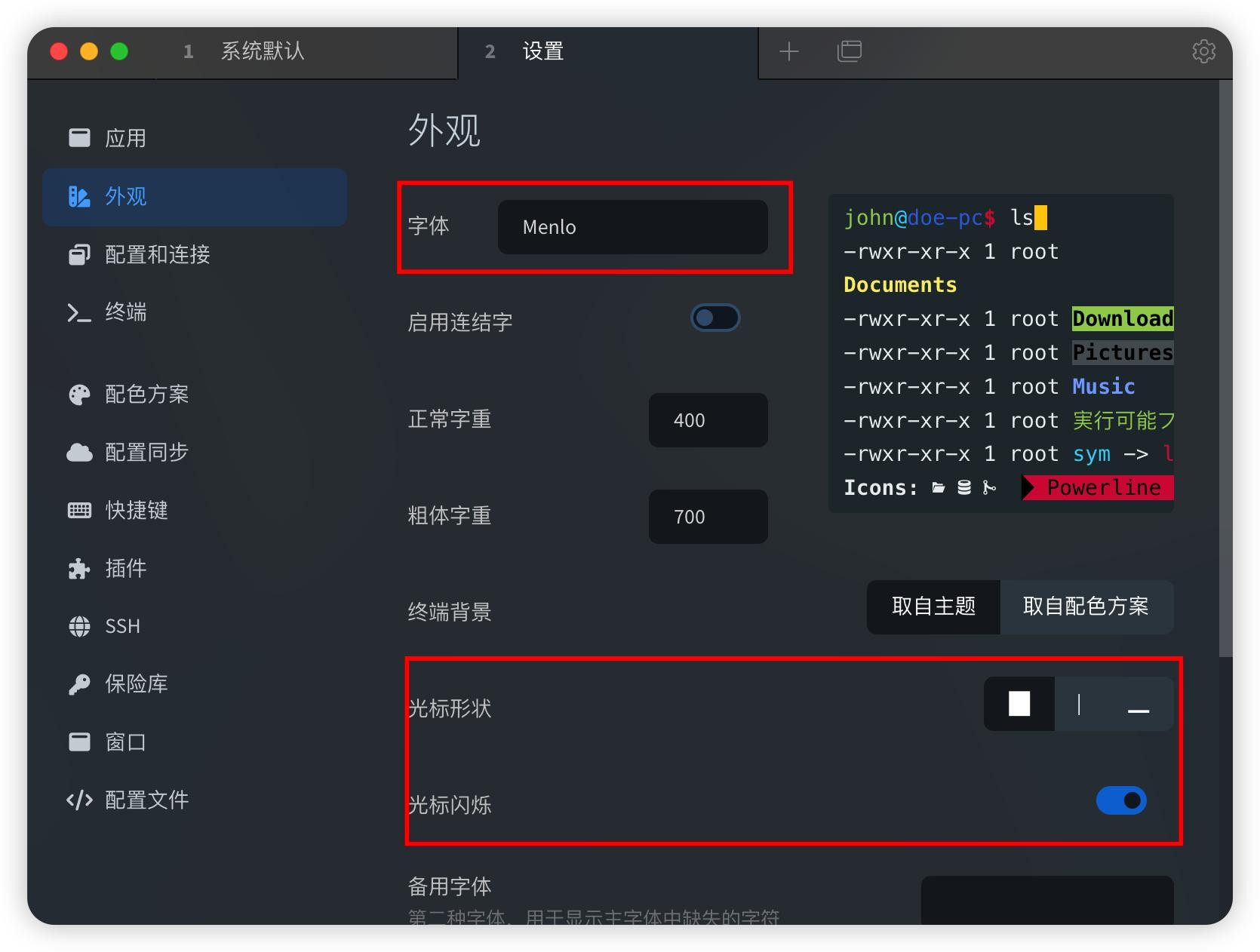The width and height of the screenshot is (1260, 952).
Task: Disable the 光标闪烁 cursor blink toggle
Action: [1121, 800]
